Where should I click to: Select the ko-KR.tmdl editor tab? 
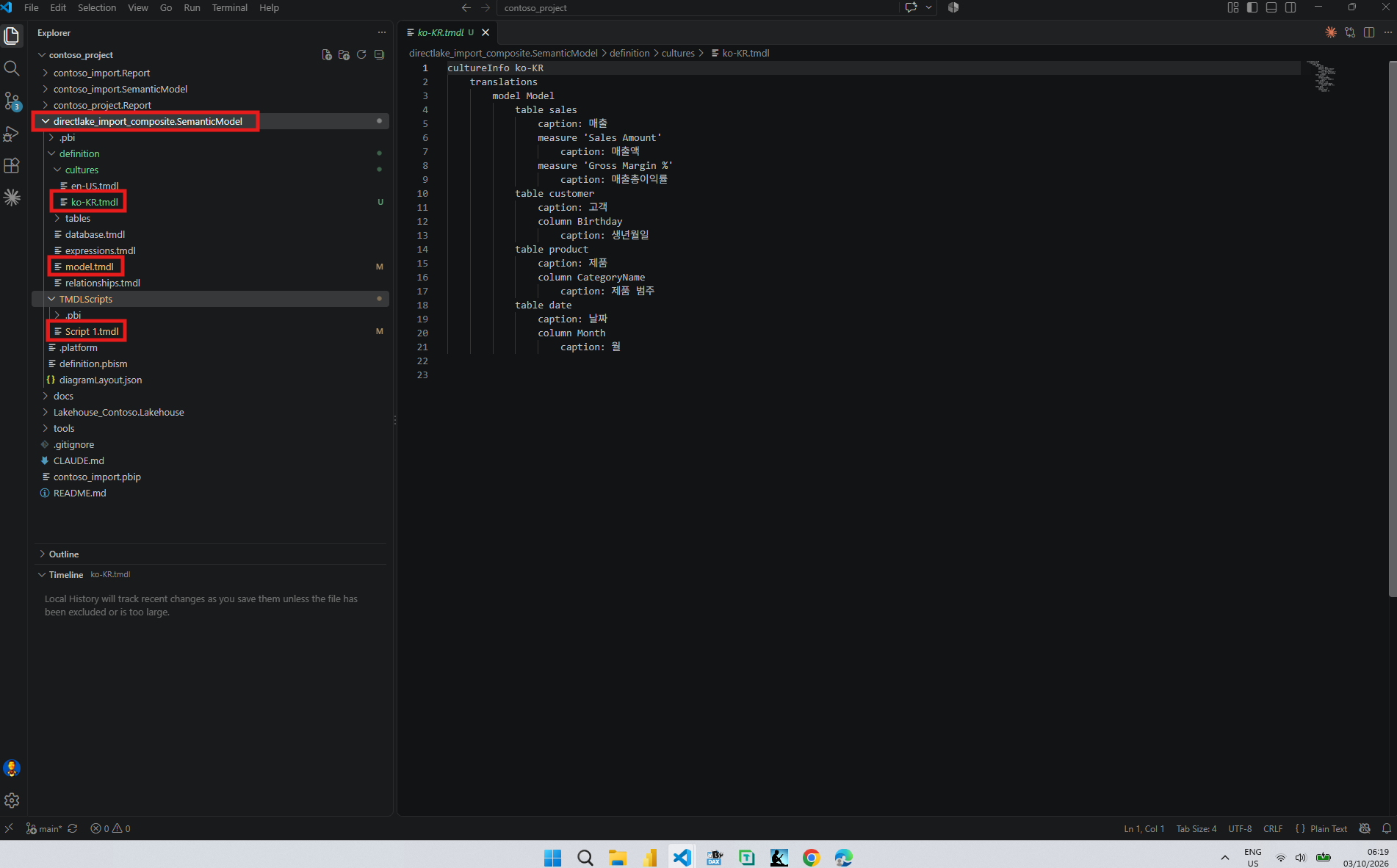[448, 32]
